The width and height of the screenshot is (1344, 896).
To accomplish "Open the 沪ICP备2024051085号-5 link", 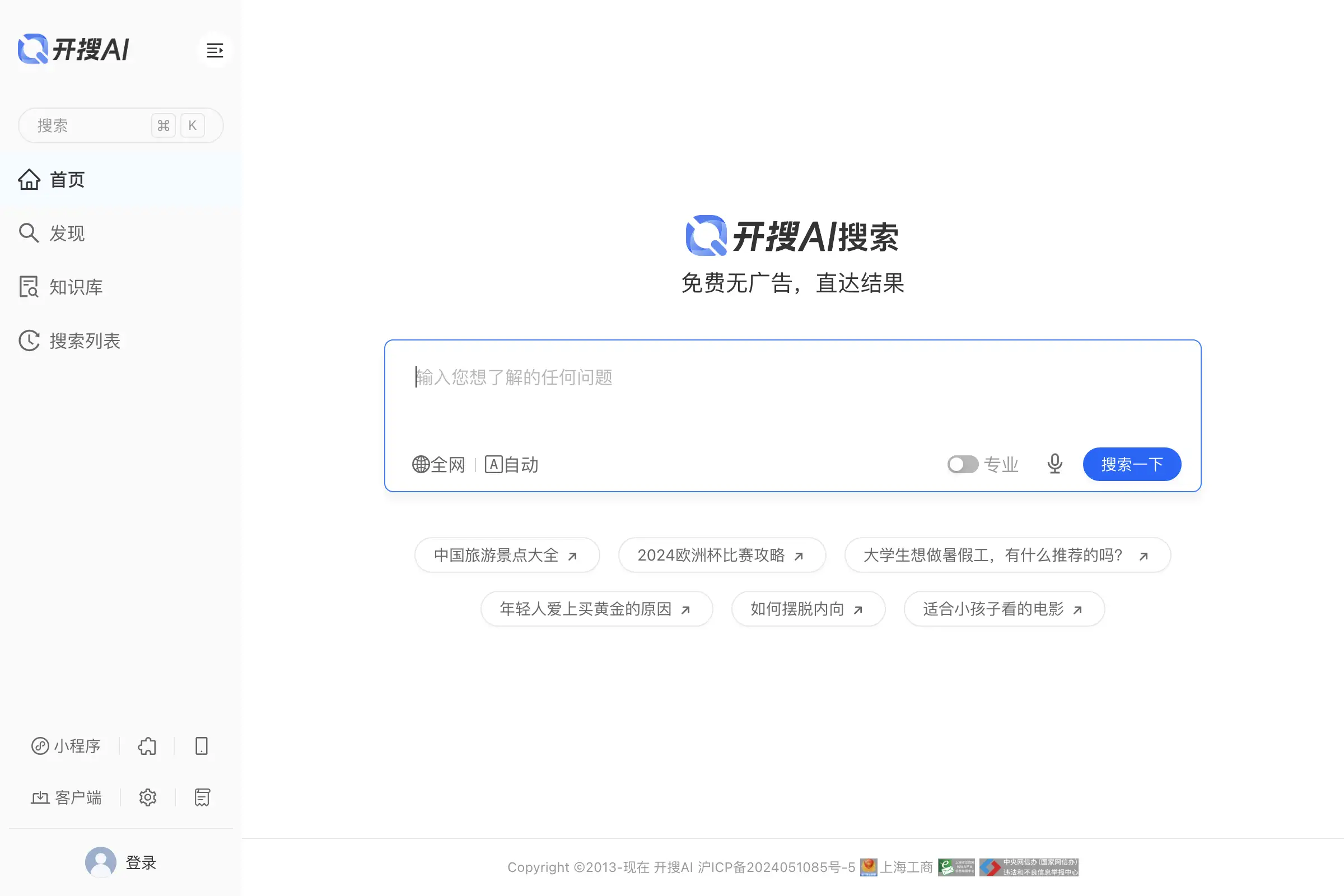I will click(x=776, y=867).
